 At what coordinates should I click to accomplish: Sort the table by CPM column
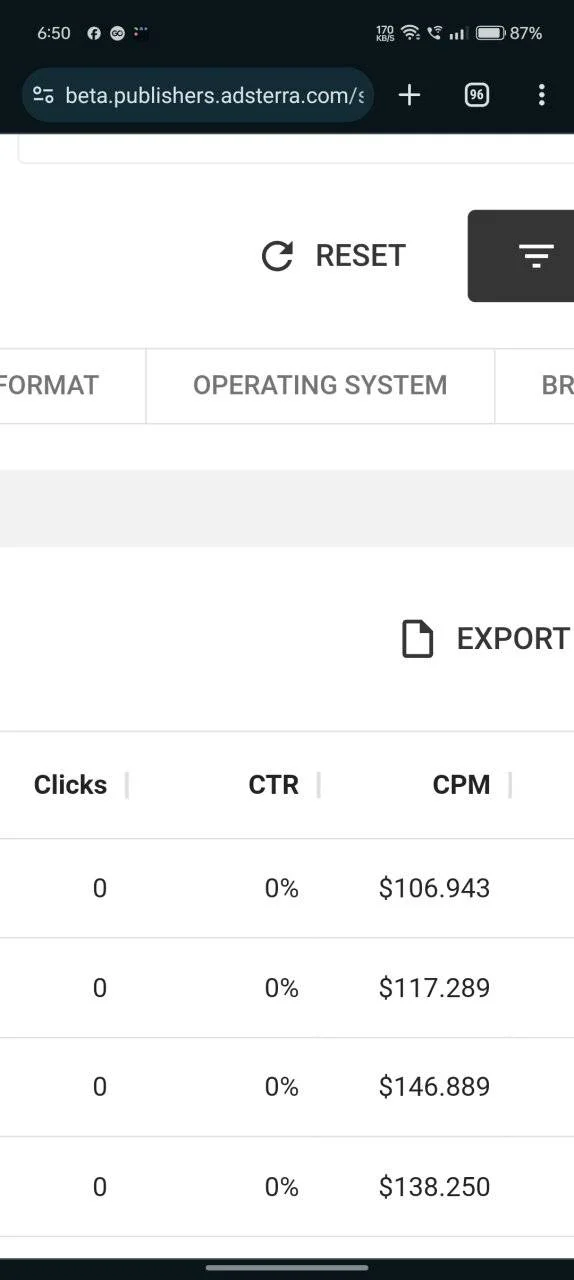(461, 785)
